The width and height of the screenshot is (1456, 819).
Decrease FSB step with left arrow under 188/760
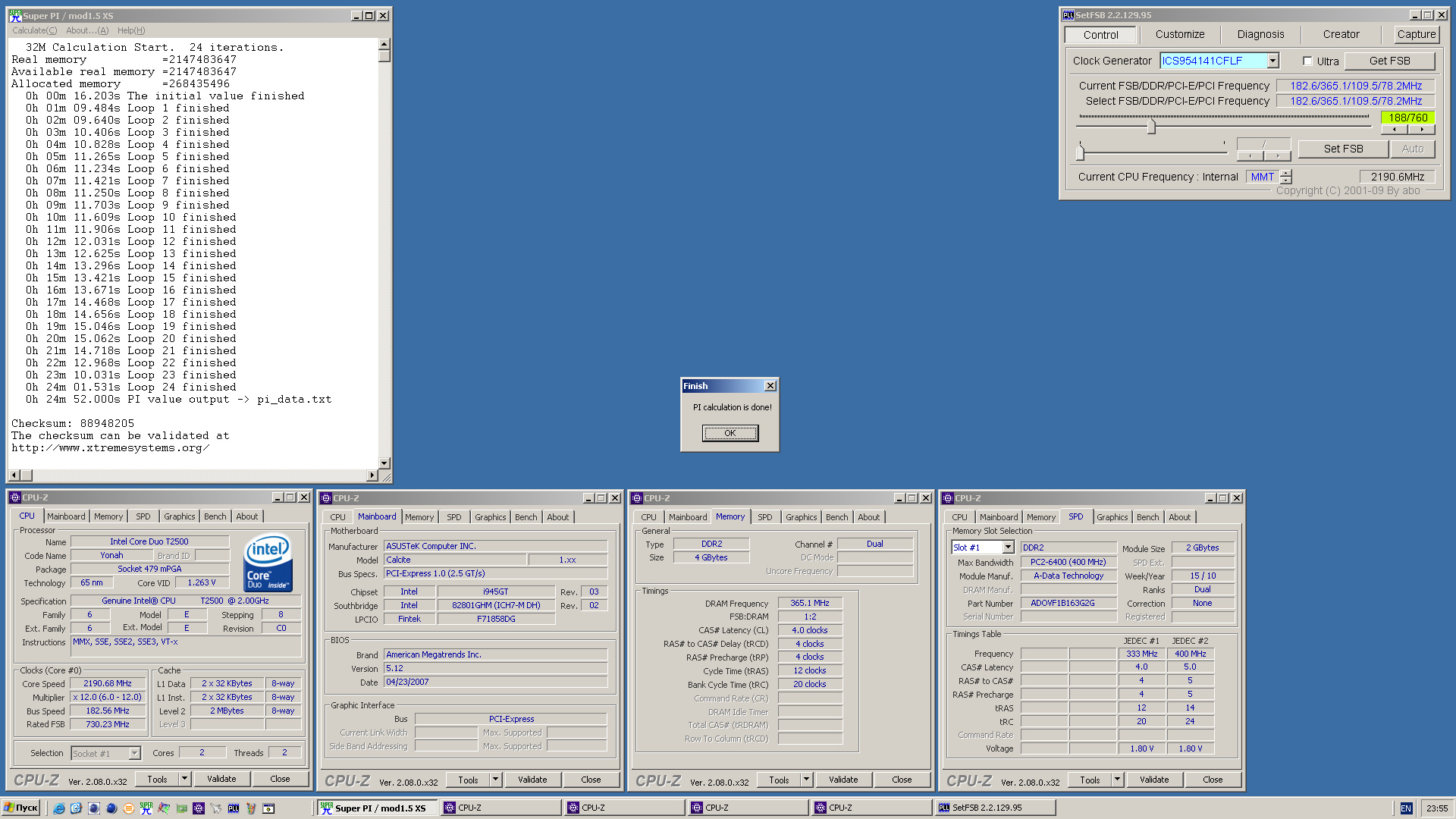[1394, 130]
